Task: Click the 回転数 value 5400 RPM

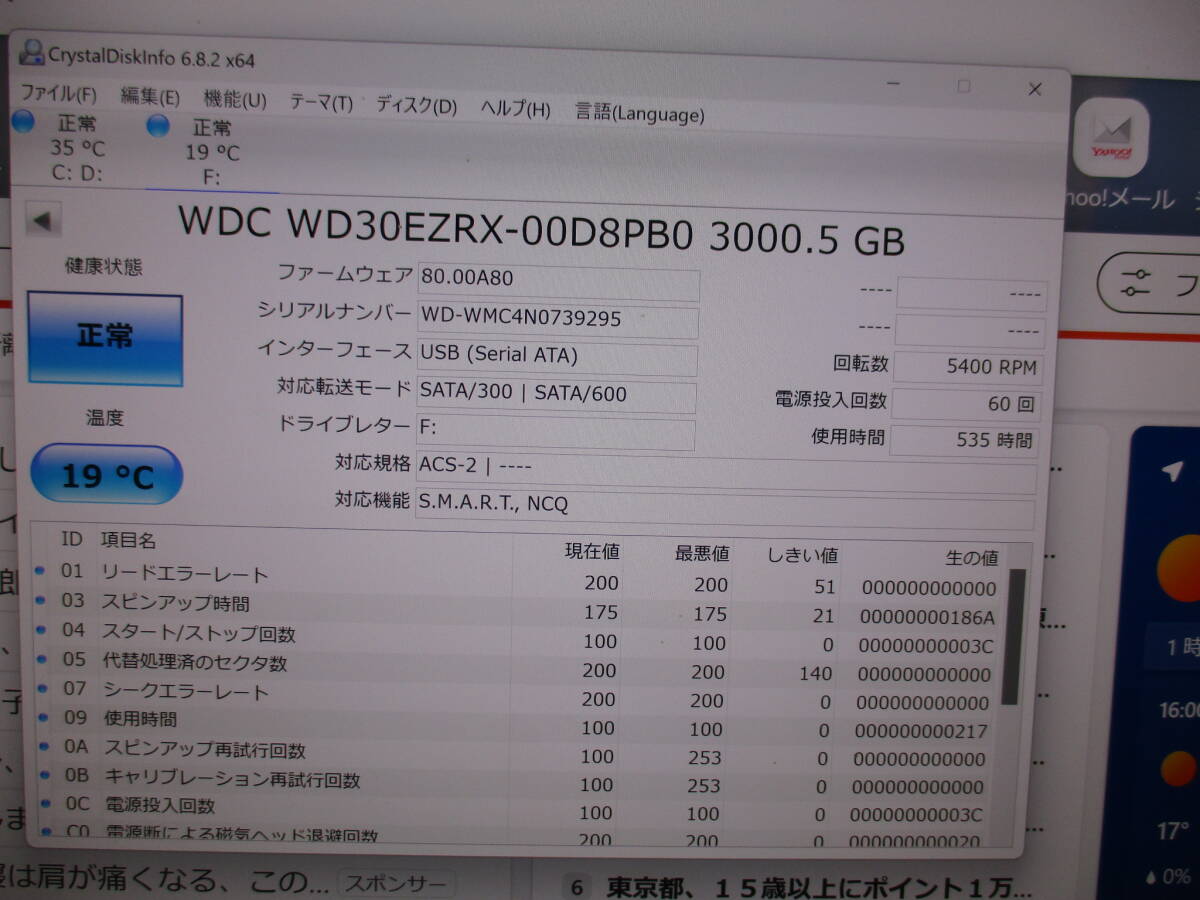Action: pyautogui.click(x=968, y=367)
